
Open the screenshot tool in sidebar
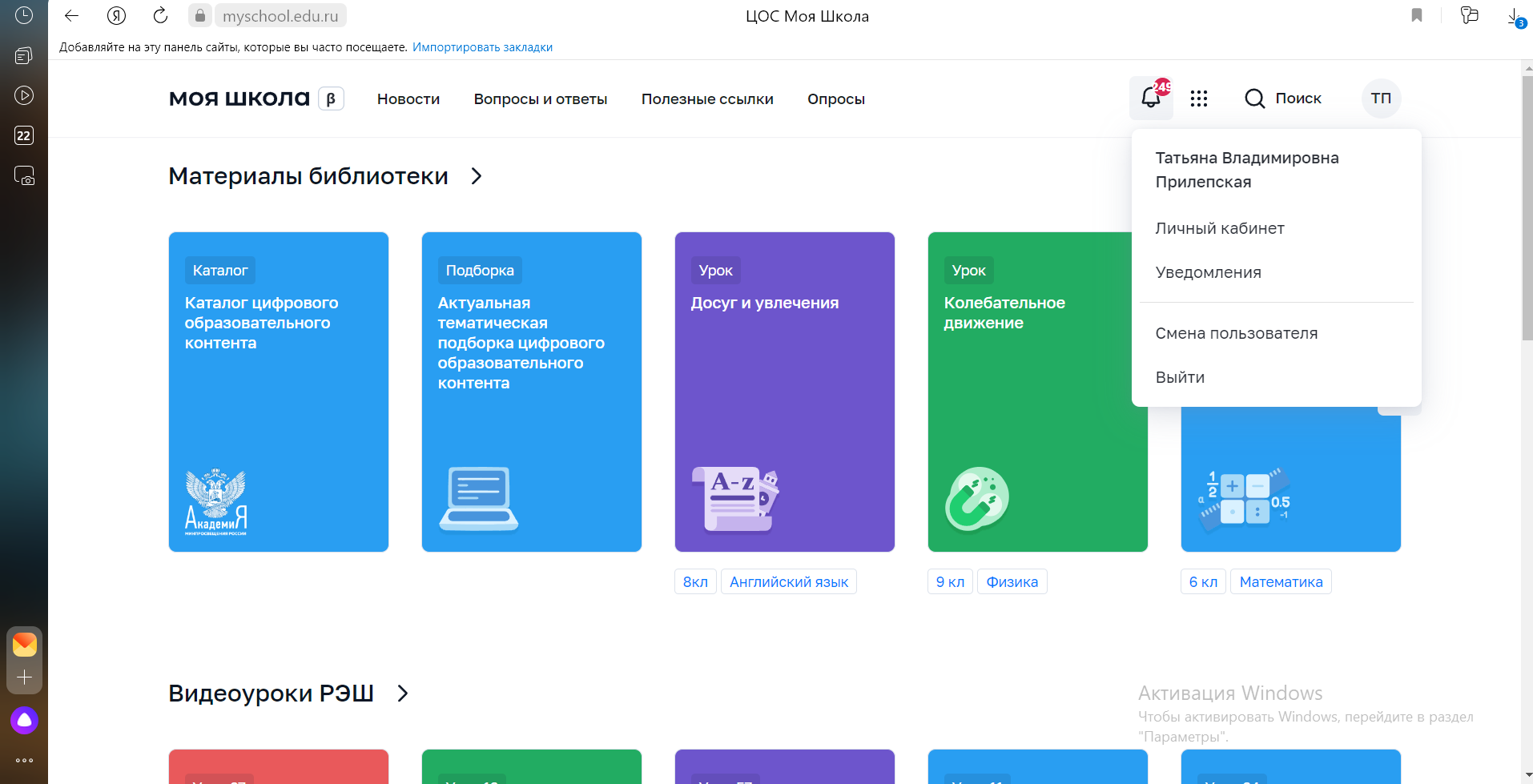24,175
